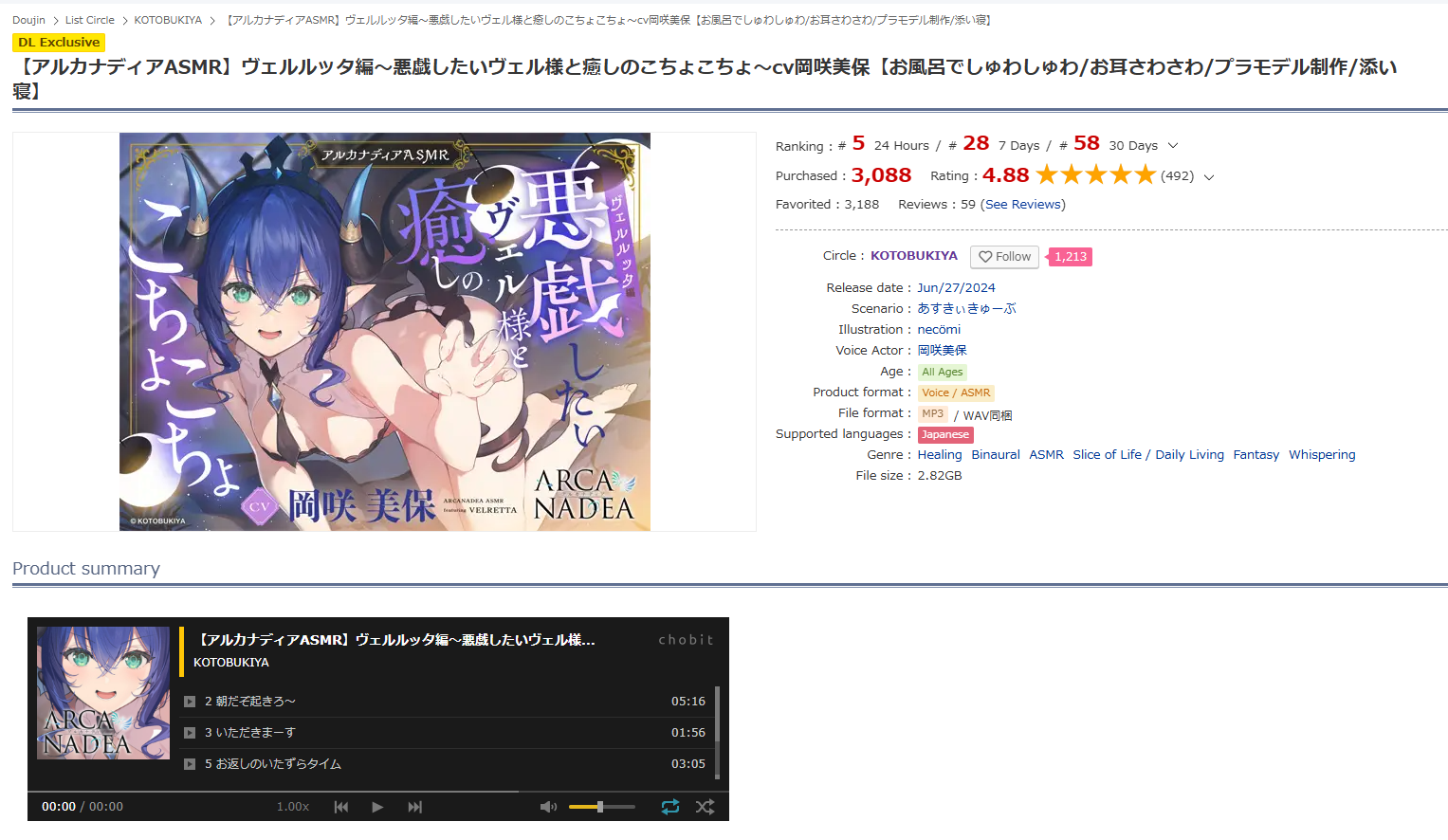Screen dimensions: 1448x840
Task: Open voice actor 岡咲美保 link
Action: [942, 351]
